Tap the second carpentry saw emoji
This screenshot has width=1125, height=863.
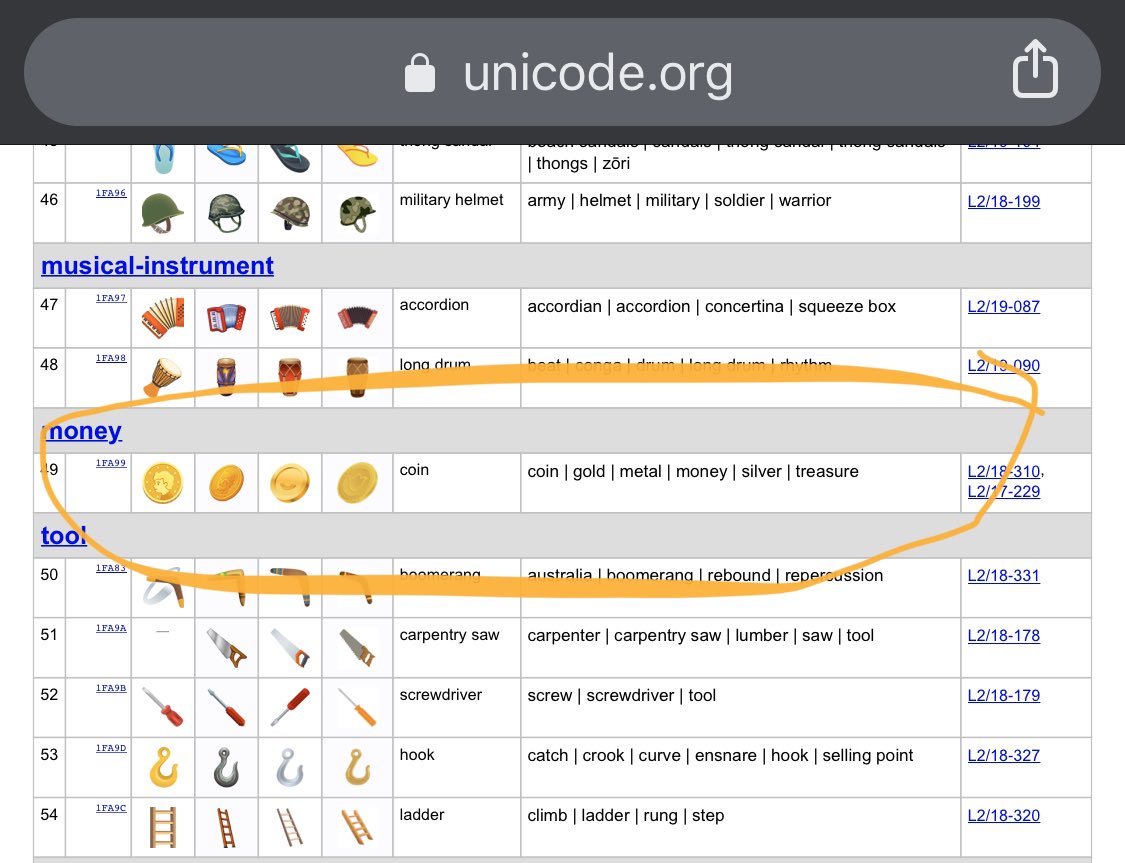(226, 647)
